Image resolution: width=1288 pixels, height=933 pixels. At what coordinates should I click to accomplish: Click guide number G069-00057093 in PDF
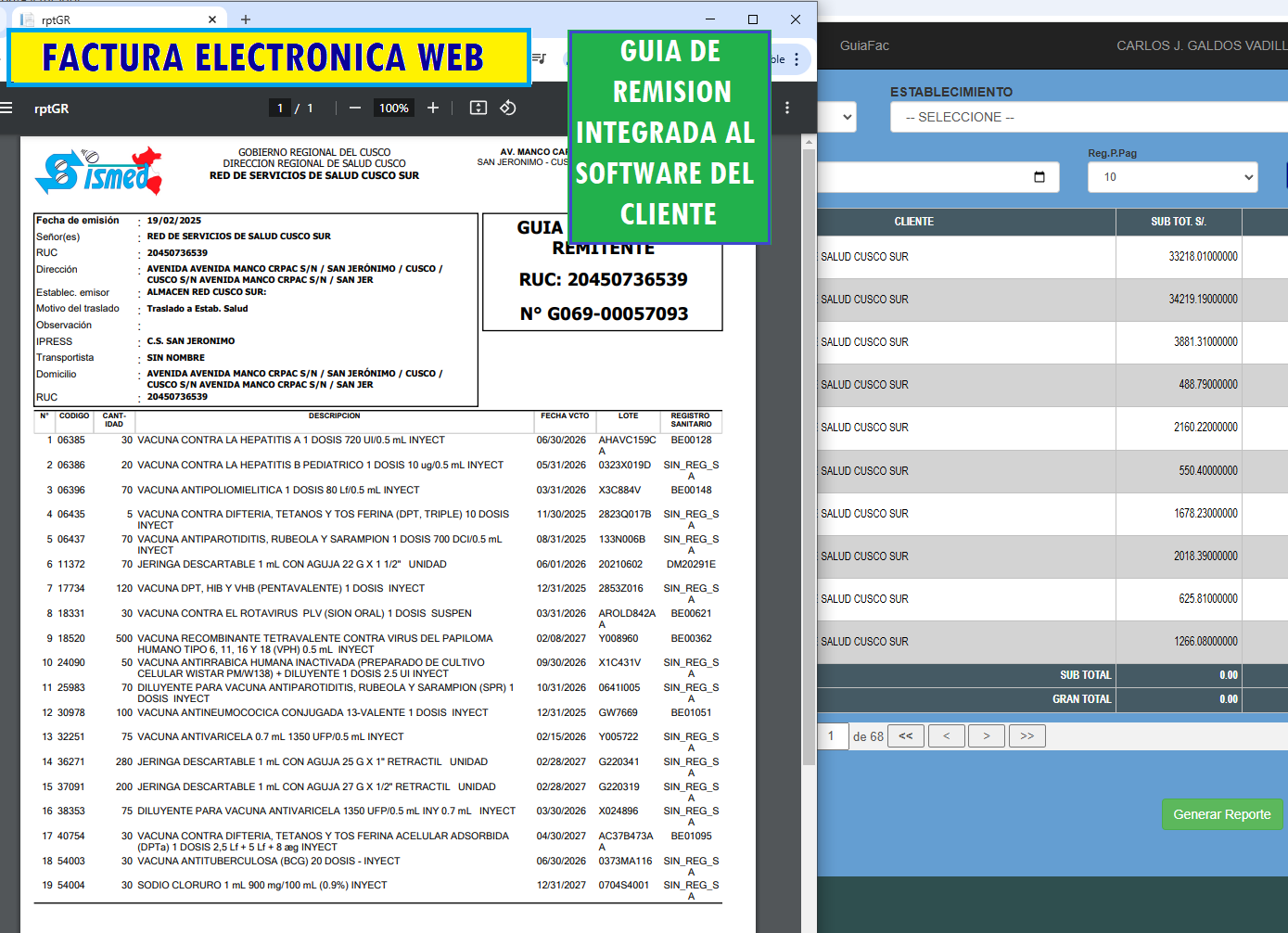click(604, 313)
